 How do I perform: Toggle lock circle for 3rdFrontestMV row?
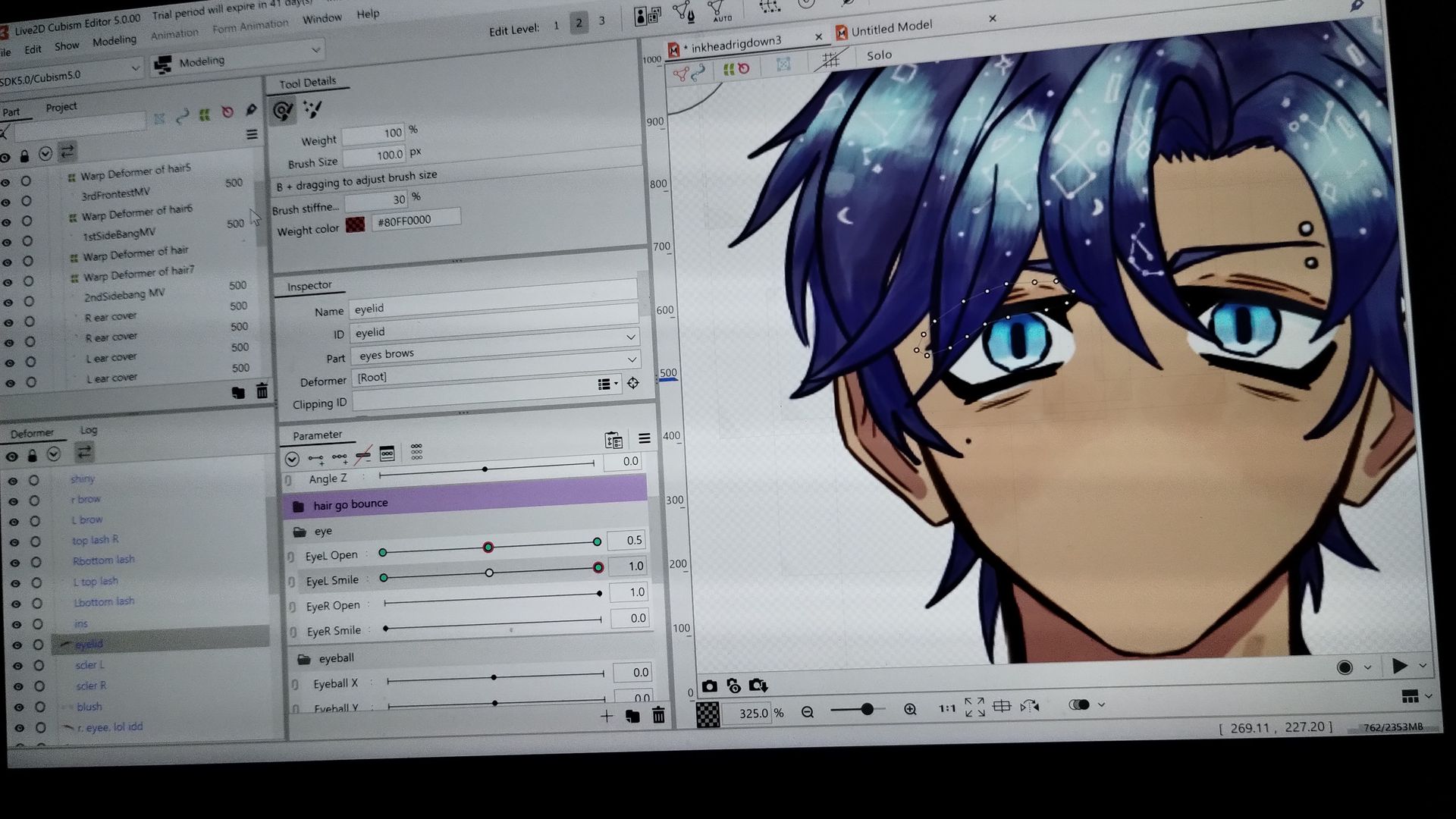click(27, 201)
